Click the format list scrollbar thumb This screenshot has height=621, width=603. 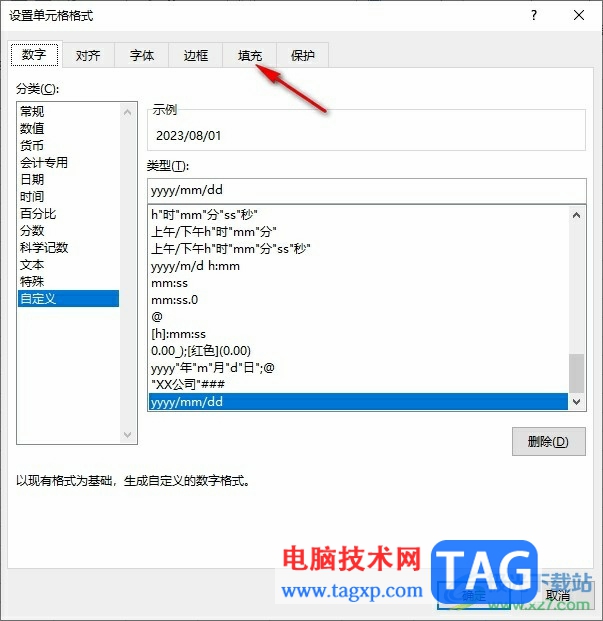(x=576, y=373)
